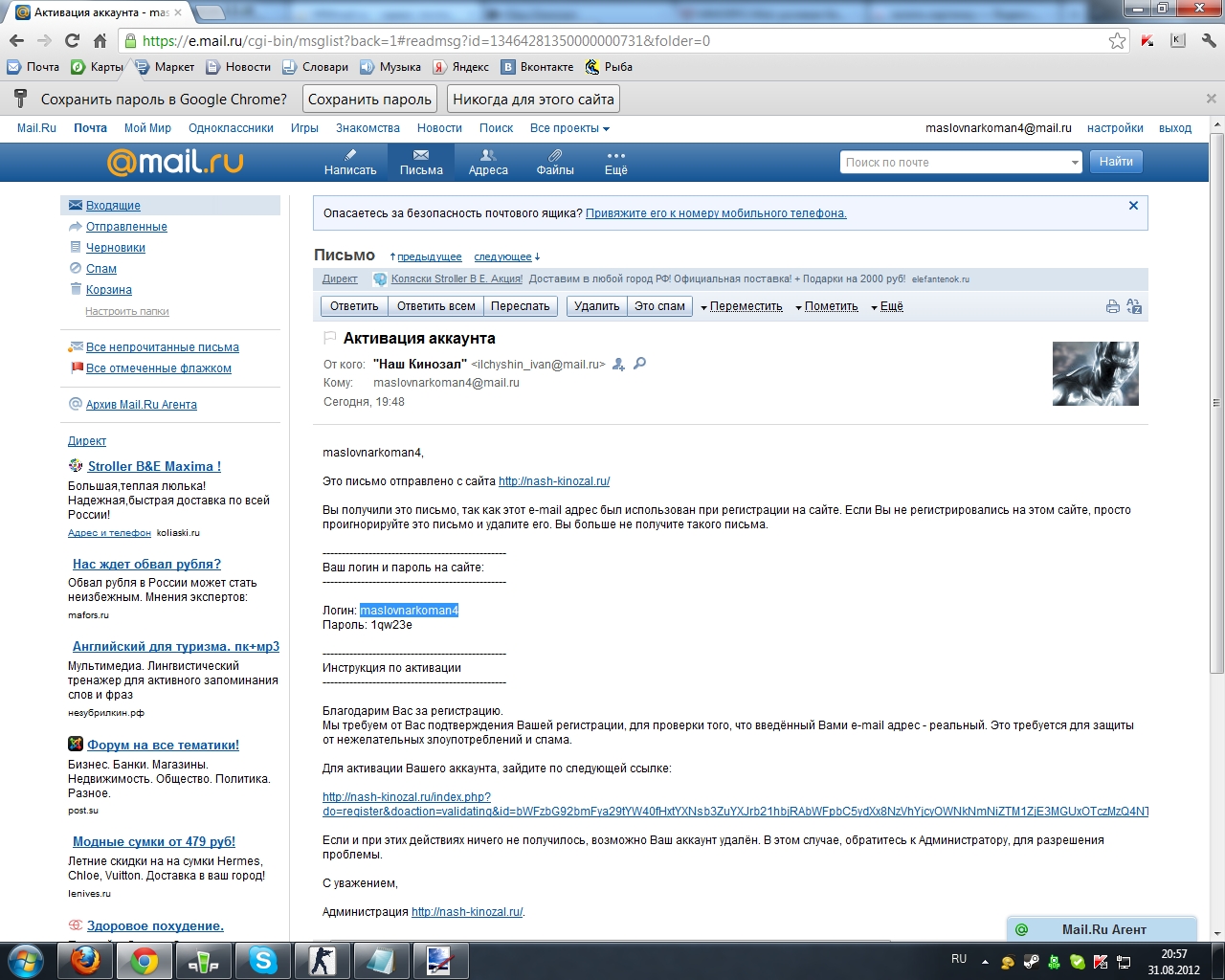Open the Корзина folder
Image resolution: width=1225 pixels, height=980 pixels.
click(x=109, y=290)
